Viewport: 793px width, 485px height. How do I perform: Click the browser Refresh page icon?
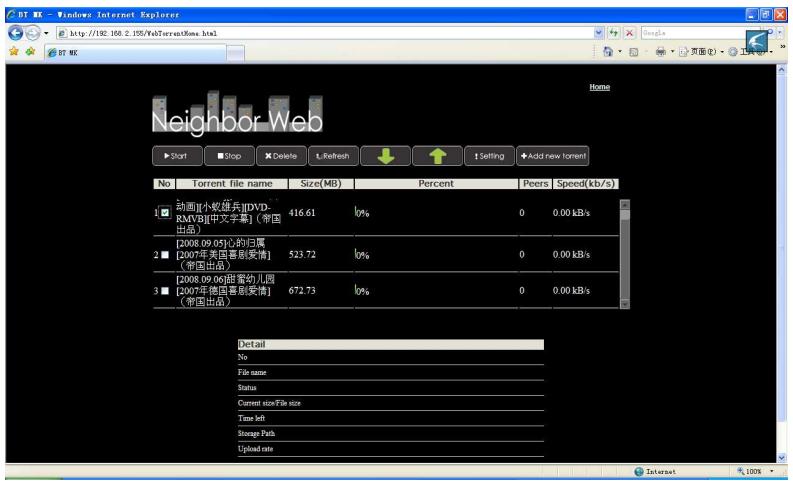pyautogui.click(x=613, y=33)
